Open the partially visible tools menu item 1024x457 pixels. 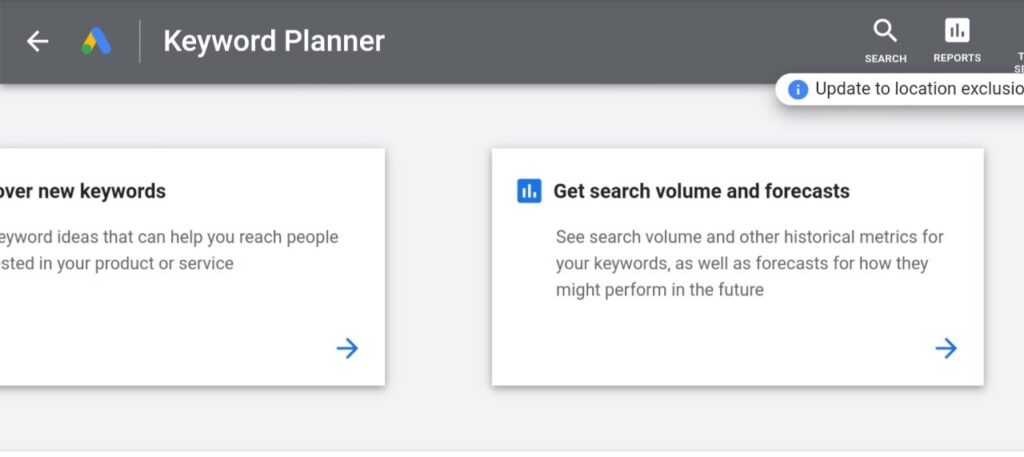coord(1019,62)
